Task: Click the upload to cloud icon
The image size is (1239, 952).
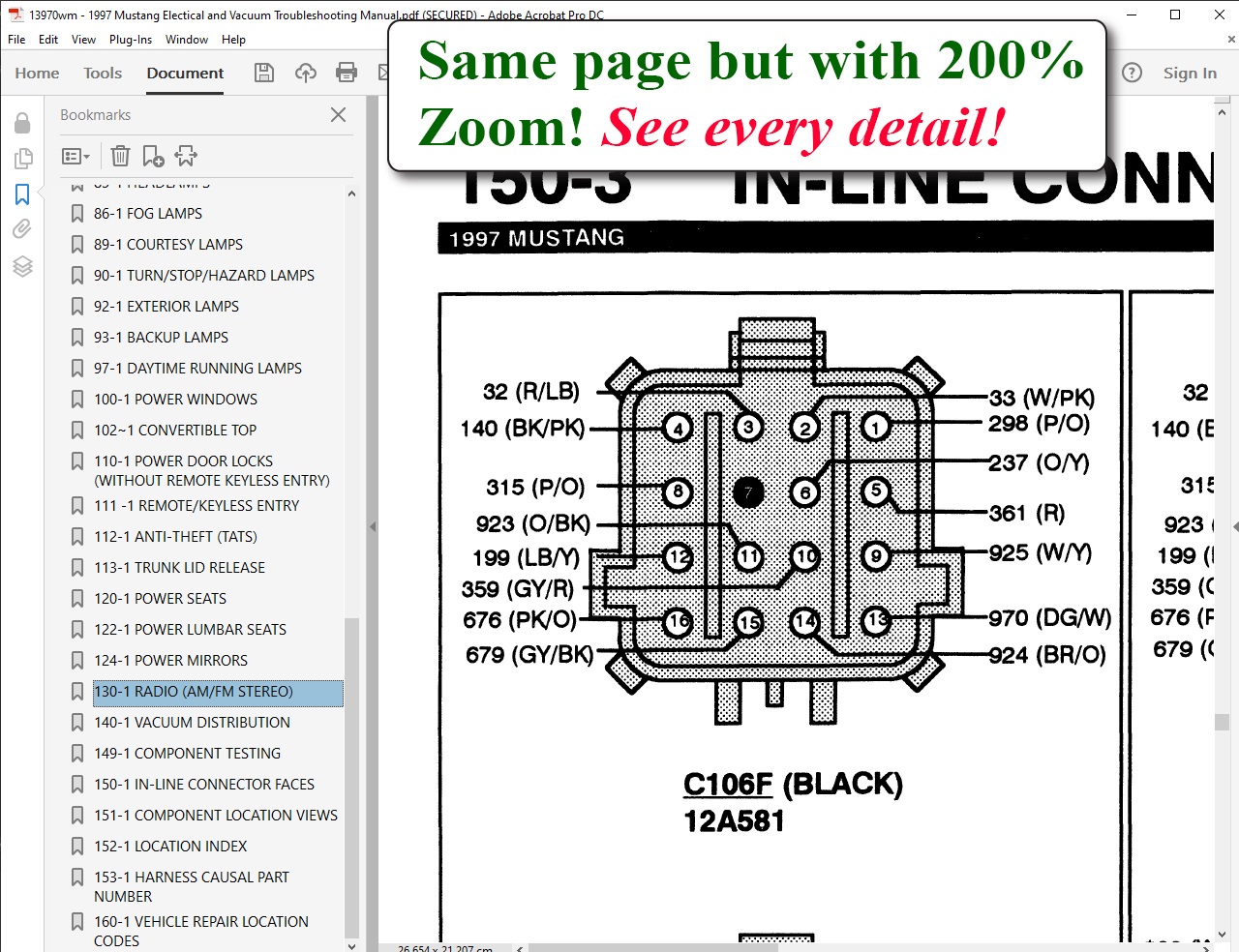Action: coord(306,73)
